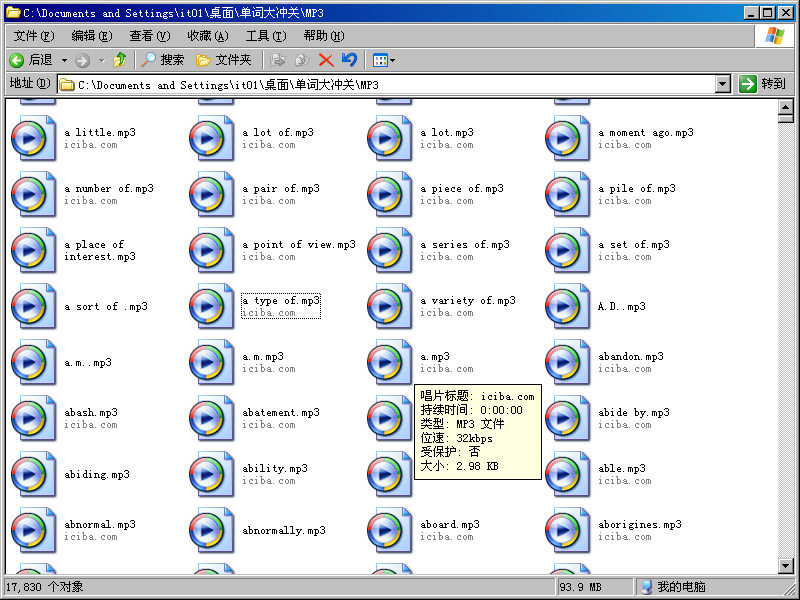Click the Move To folder icon

pyautogui.click(x=278, y=60)
